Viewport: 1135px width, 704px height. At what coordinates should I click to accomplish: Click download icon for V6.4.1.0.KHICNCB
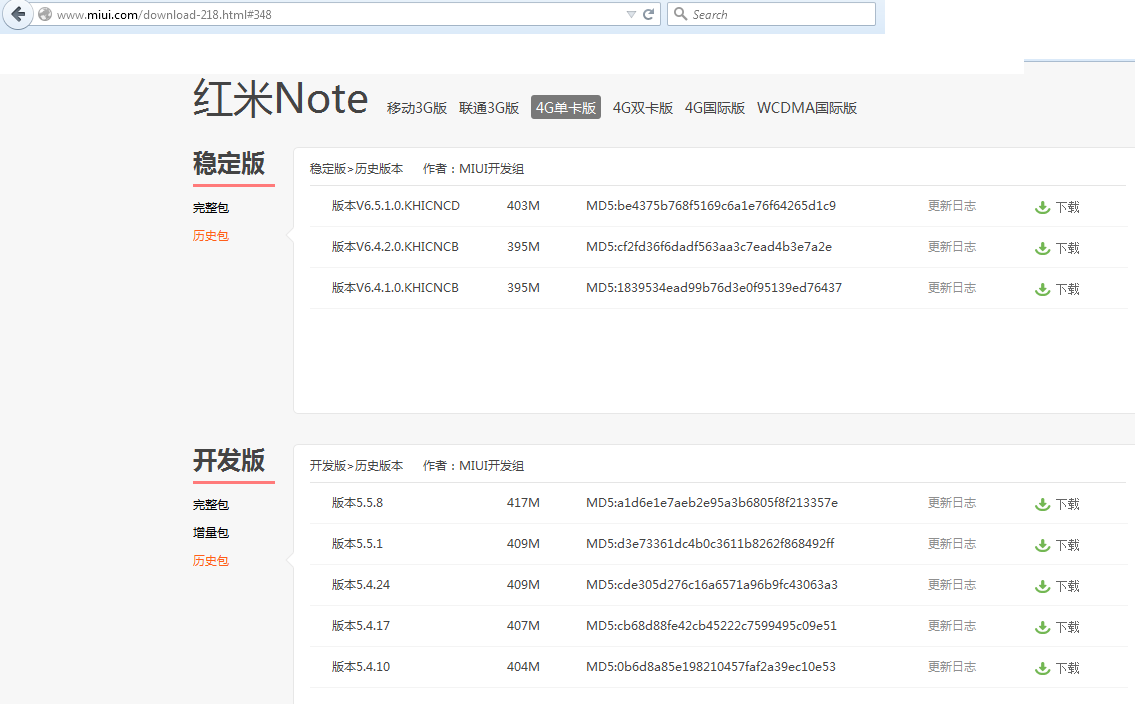(1042, 289)
